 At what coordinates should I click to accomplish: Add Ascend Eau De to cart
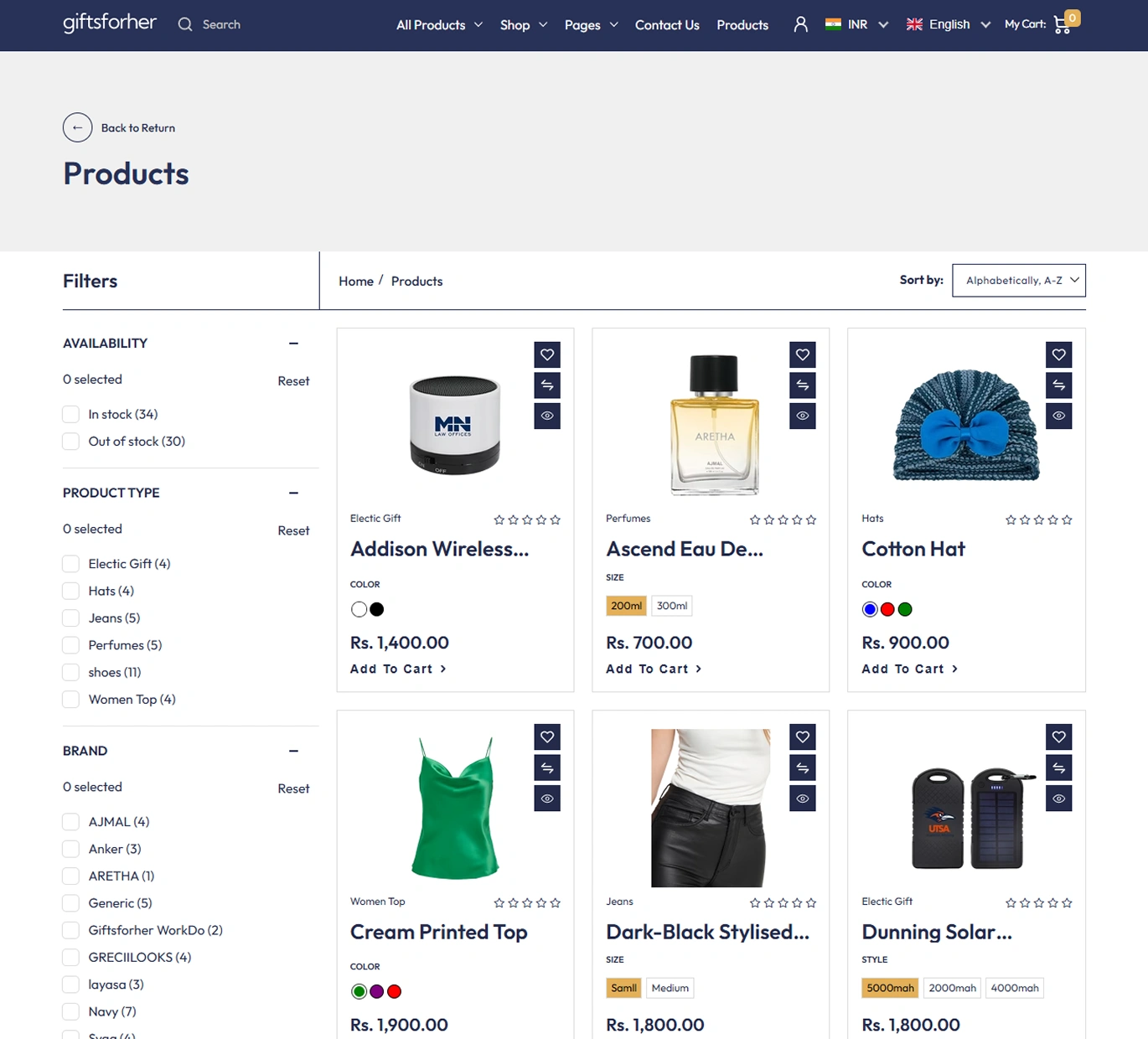[x=654, y=669]
